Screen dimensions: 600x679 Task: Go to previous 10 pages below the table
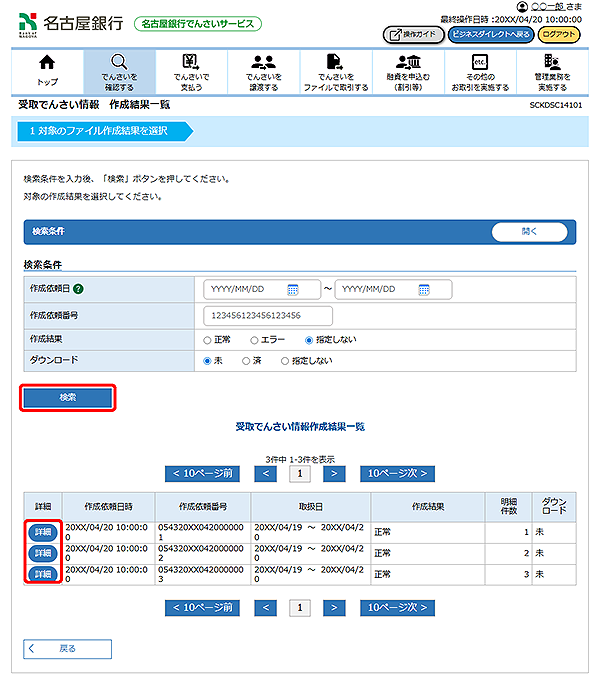click(x=204, y=607)
